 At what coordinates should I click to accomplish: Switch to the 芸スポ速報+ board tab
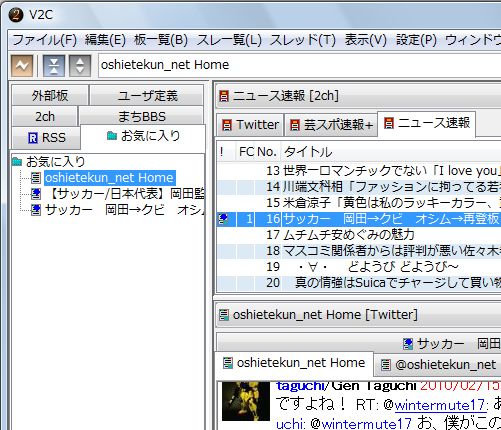tap(331, 125)
